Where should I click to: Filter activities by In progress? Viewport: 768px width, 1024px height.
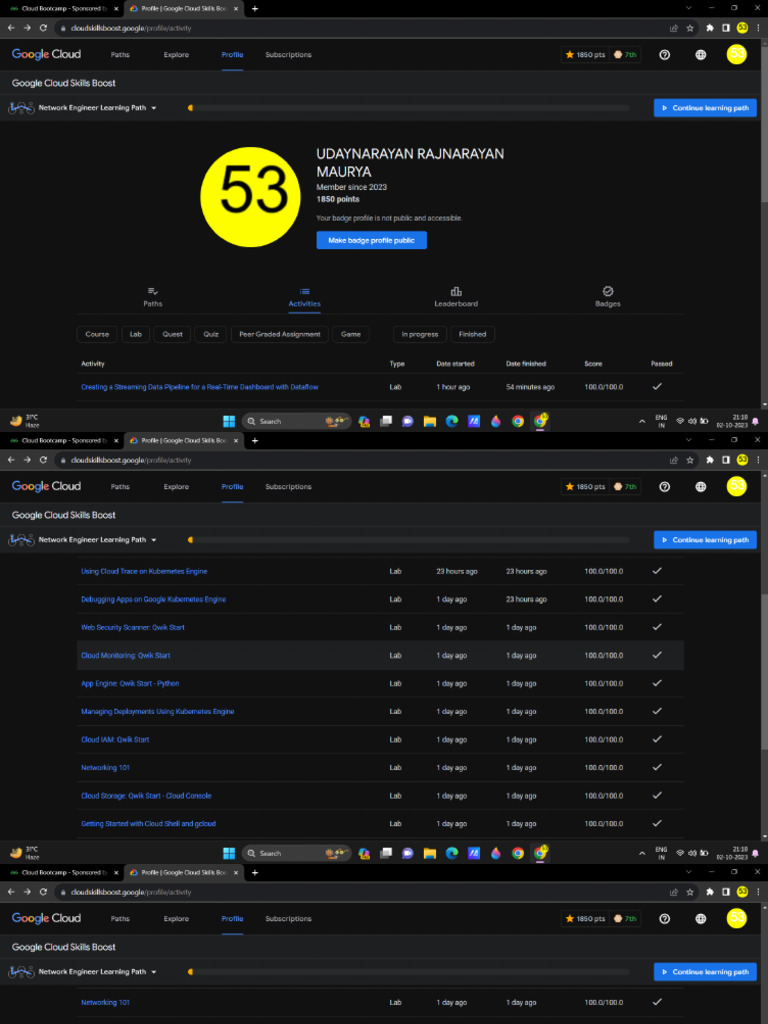[420, 334]
